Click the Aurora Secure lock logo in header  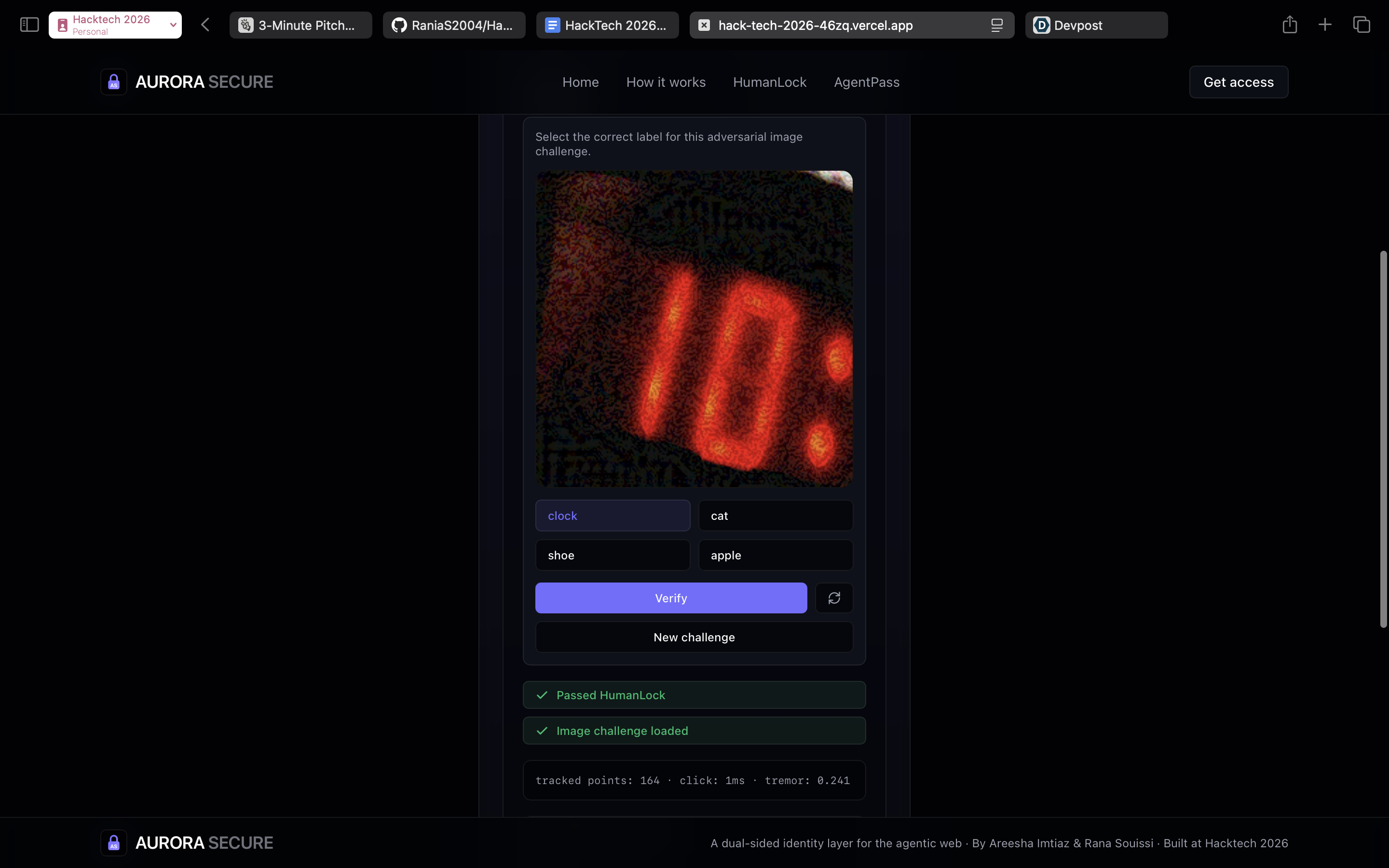tap(114, 82)
